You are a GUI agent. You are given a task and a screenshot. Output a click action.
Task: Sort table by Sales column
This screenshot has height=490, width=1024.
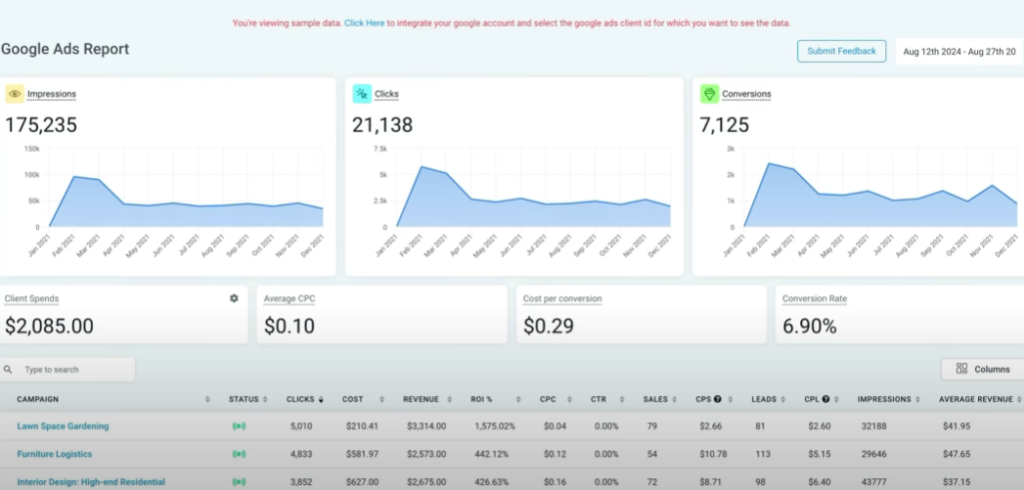(x=673, y=399)
